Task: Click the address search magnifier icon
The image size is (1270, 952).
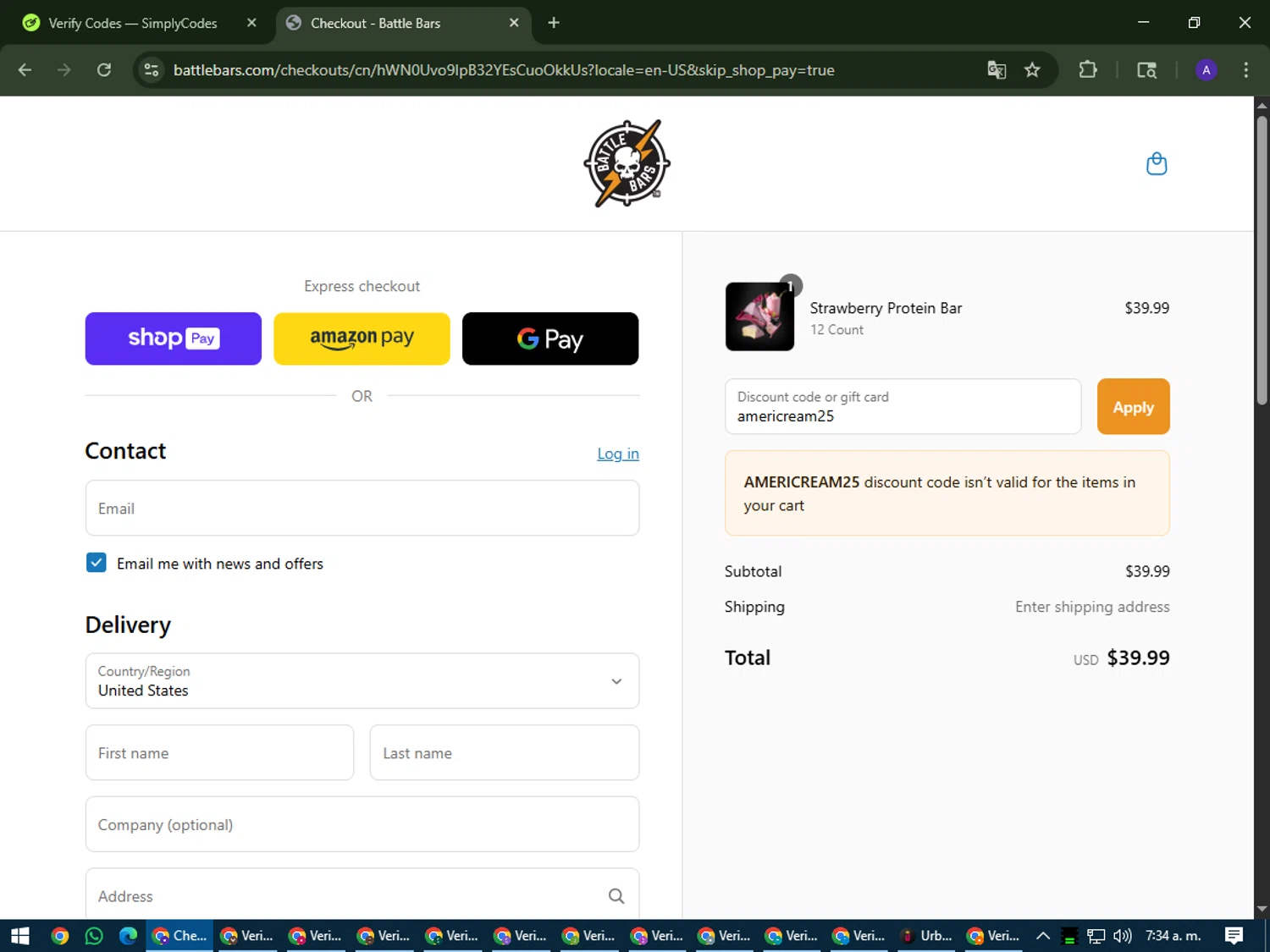Action: point(616,896)
